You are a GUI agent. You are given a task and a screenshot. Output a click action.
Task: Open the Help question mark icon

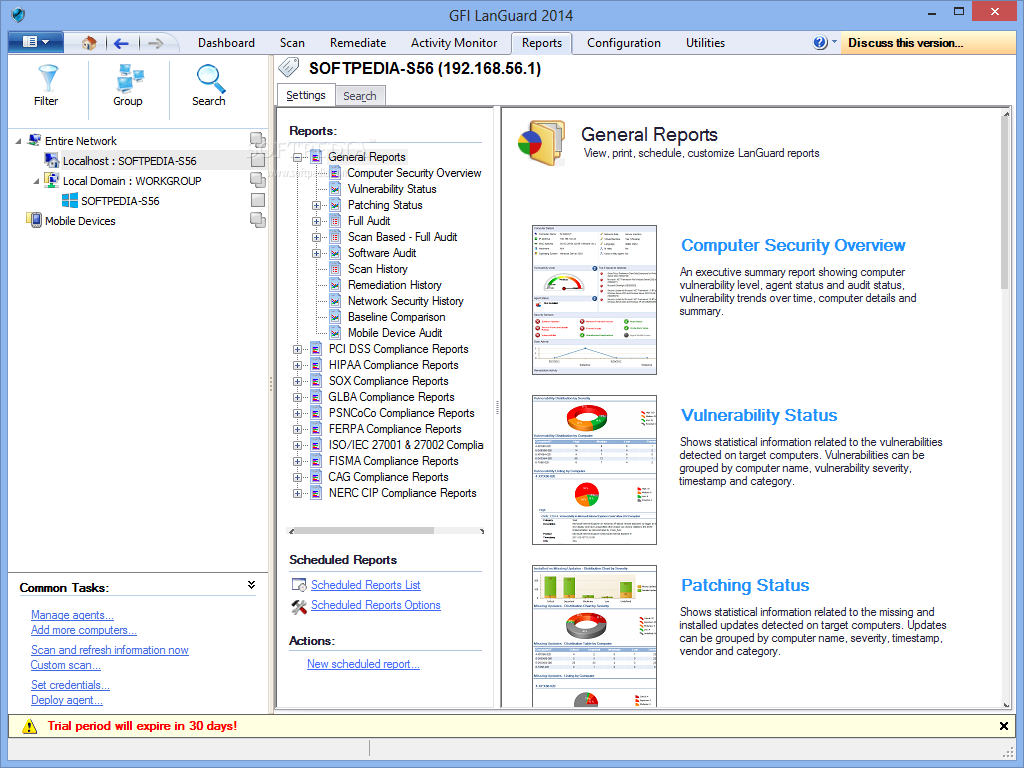click(820, 42)
